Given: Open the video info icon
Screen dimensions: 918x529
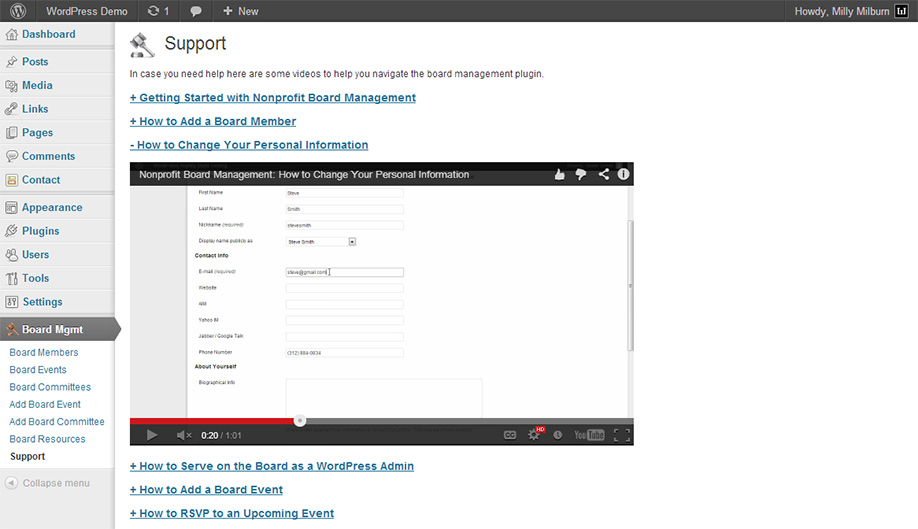Looking at the screenshot, I should click(x=623, y=174).
